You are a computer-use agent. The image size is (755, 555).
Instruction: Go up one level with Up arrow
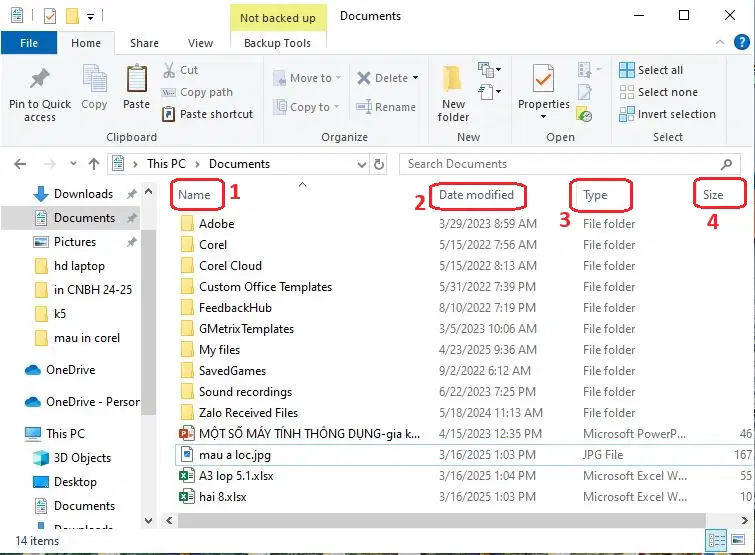click(x=94, y=164)
